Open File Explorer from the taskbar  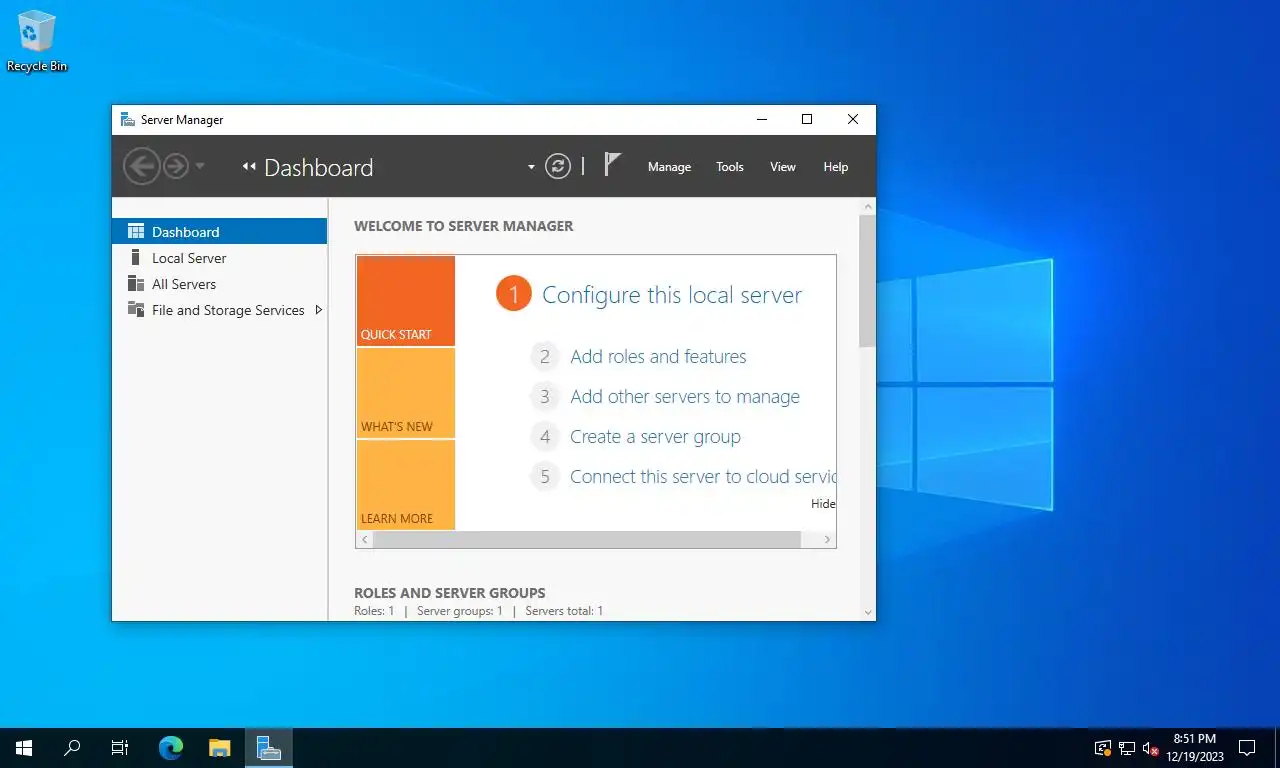click(220, 748)
